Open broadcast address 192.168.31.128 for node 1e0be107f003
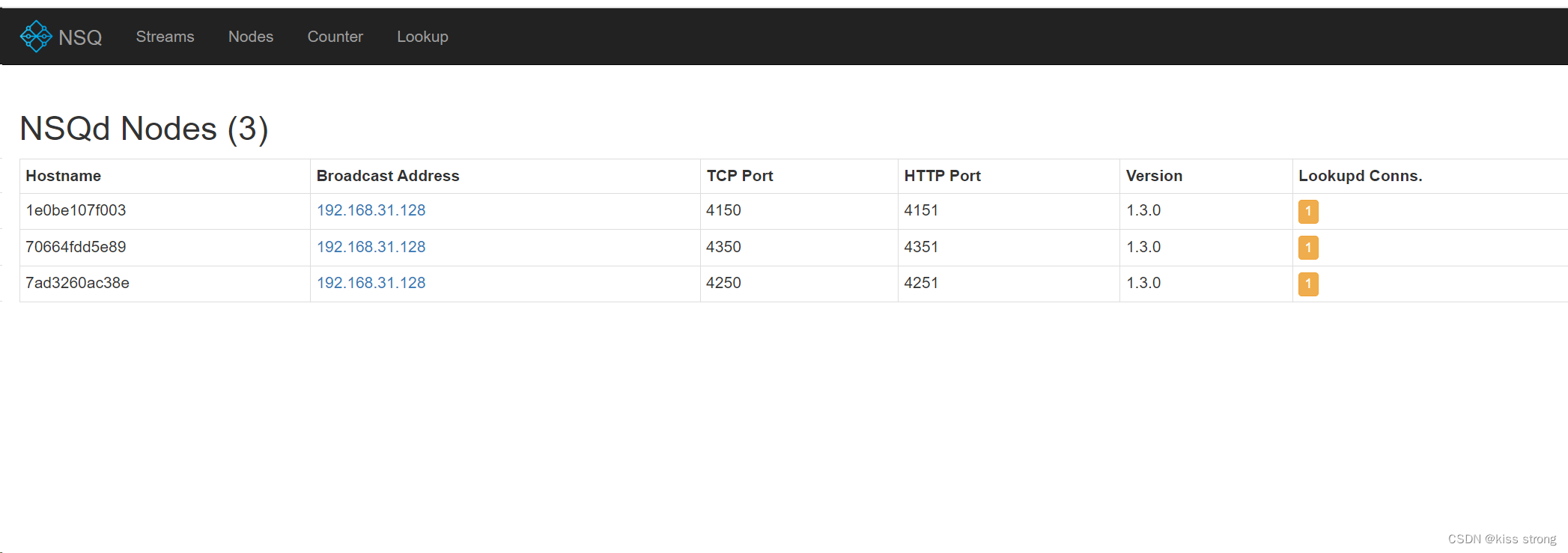Viewport: 1568px width, 553px height. (371, 210)
